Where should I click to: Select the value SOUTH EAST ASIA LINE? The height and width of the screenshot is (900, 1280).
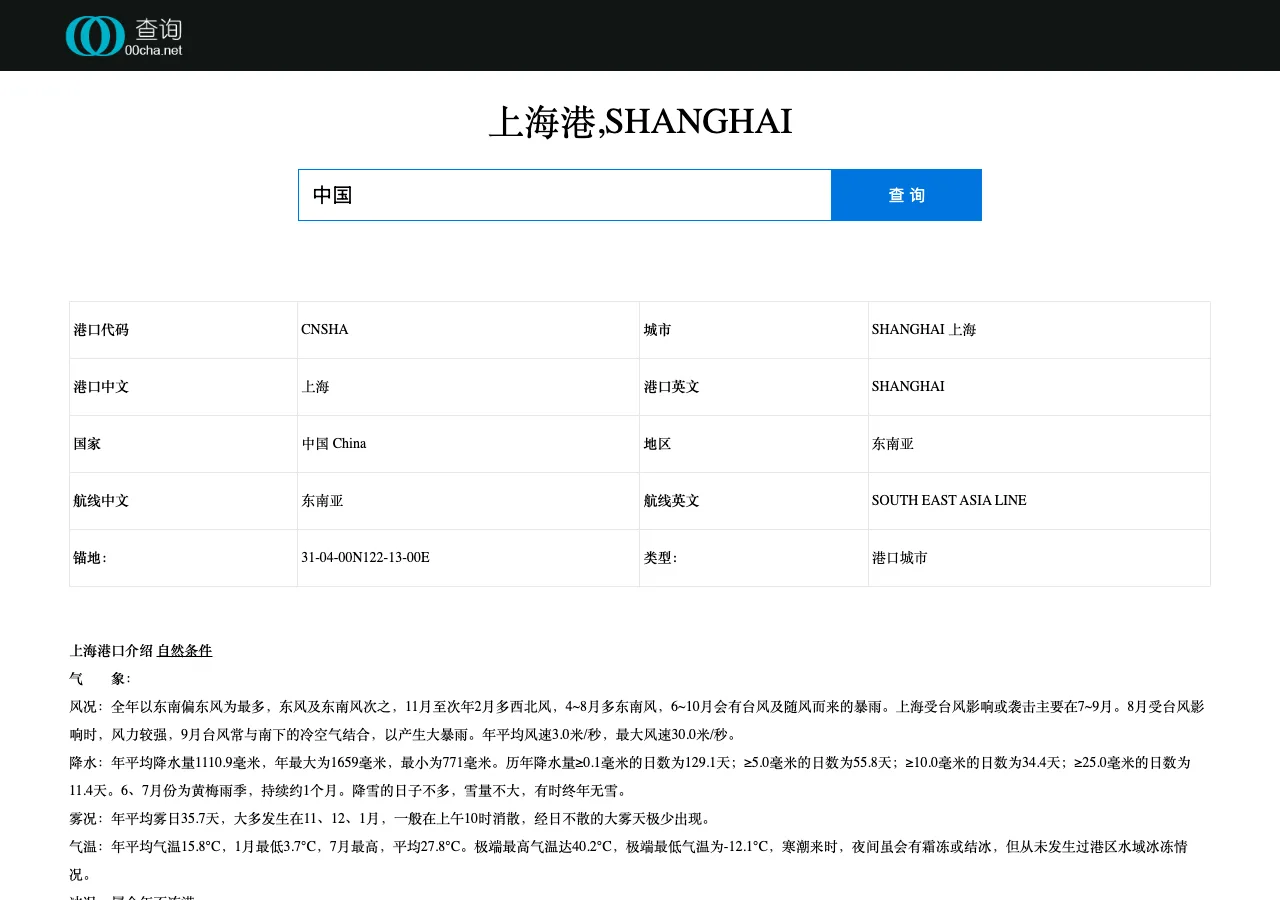[949, 501]
